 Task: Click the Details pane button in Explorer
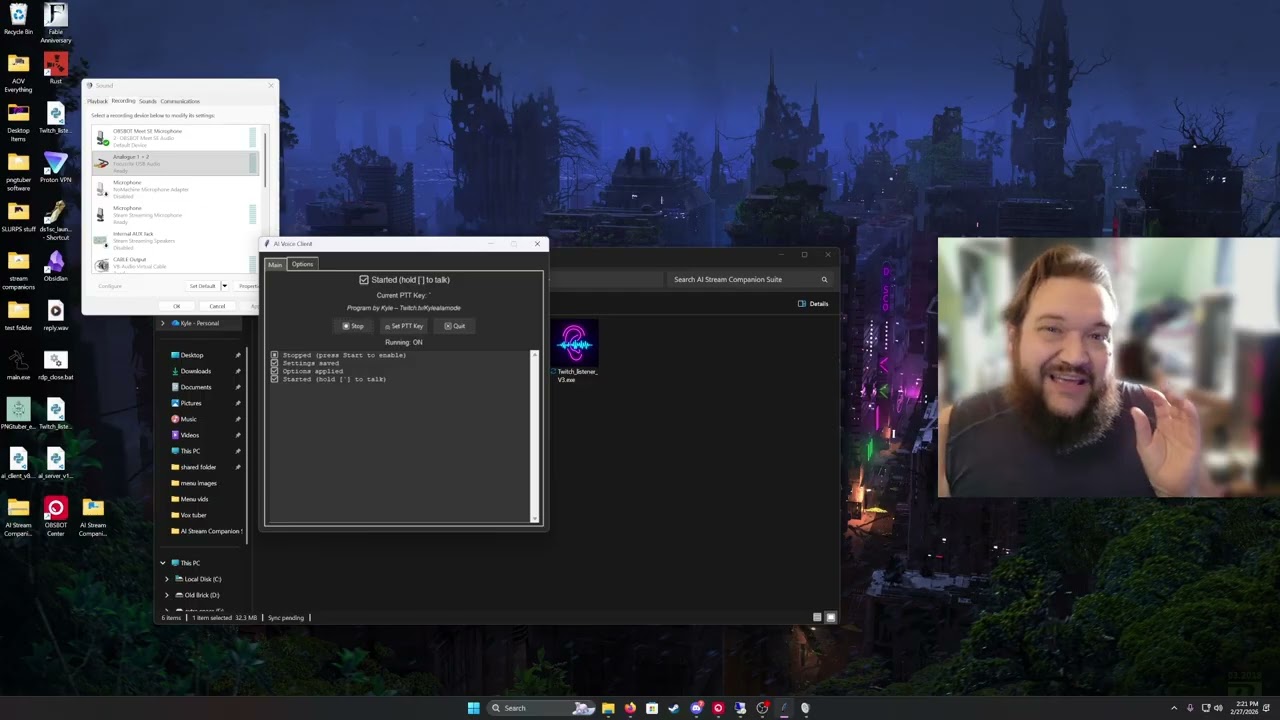click(813, 304)
